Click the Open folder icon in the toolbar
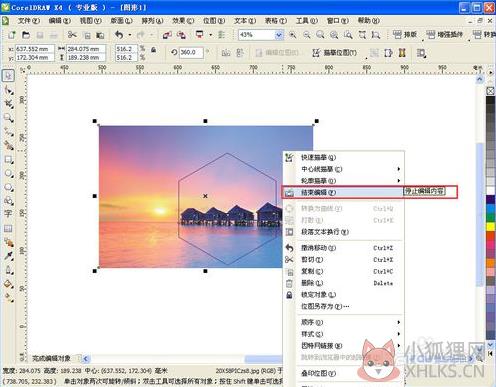Screen dimensions: 496x387 coord(26,35)
